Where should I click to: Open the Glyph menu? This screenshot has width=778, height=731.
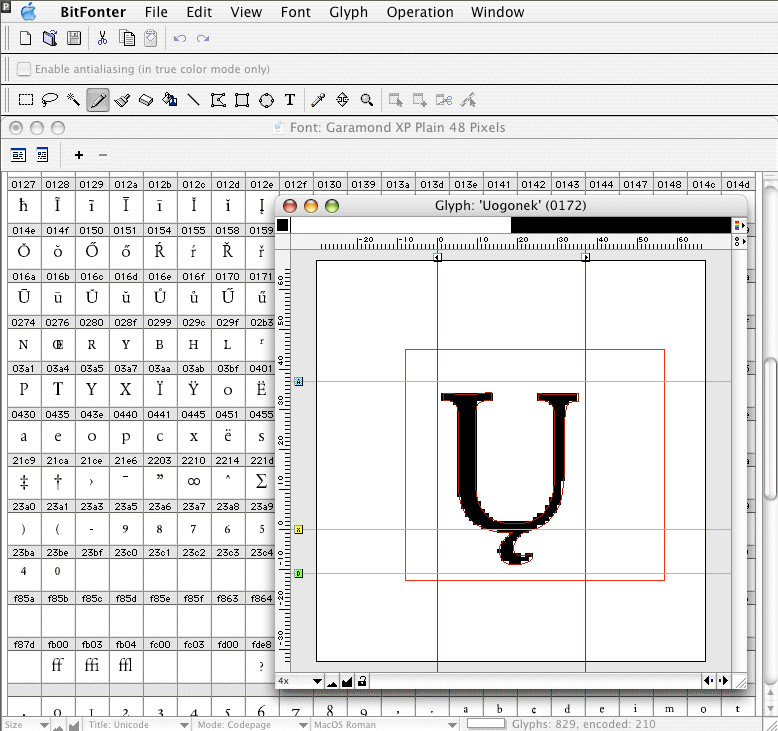(x=348, y=12)
